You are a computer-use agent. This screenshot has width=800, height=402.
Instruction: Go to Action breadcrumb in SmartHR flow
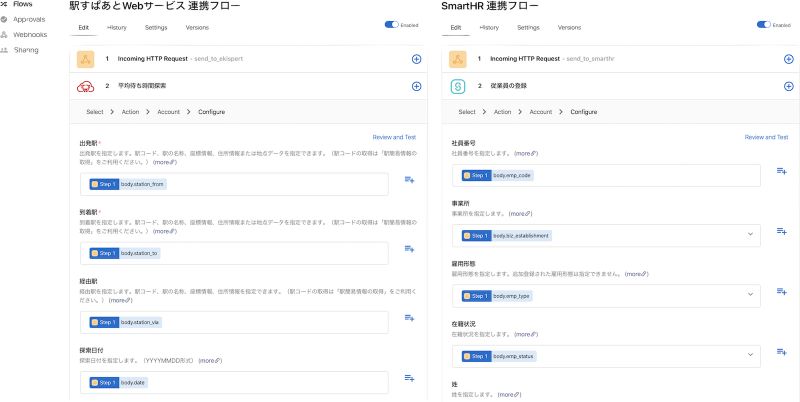(x=503, y=112)
